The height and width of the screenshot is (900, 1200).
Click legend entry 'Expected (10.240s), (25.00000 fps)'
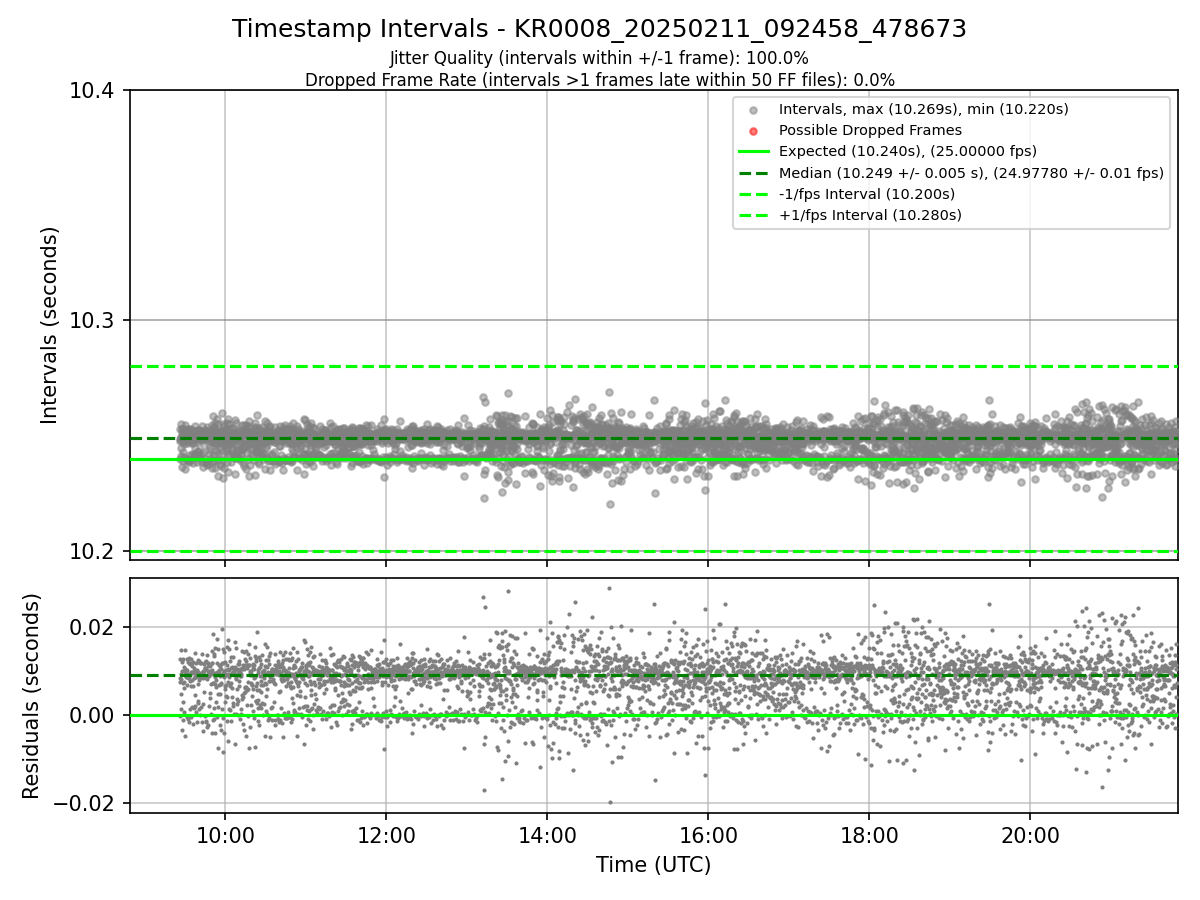(x=908, y=151)
